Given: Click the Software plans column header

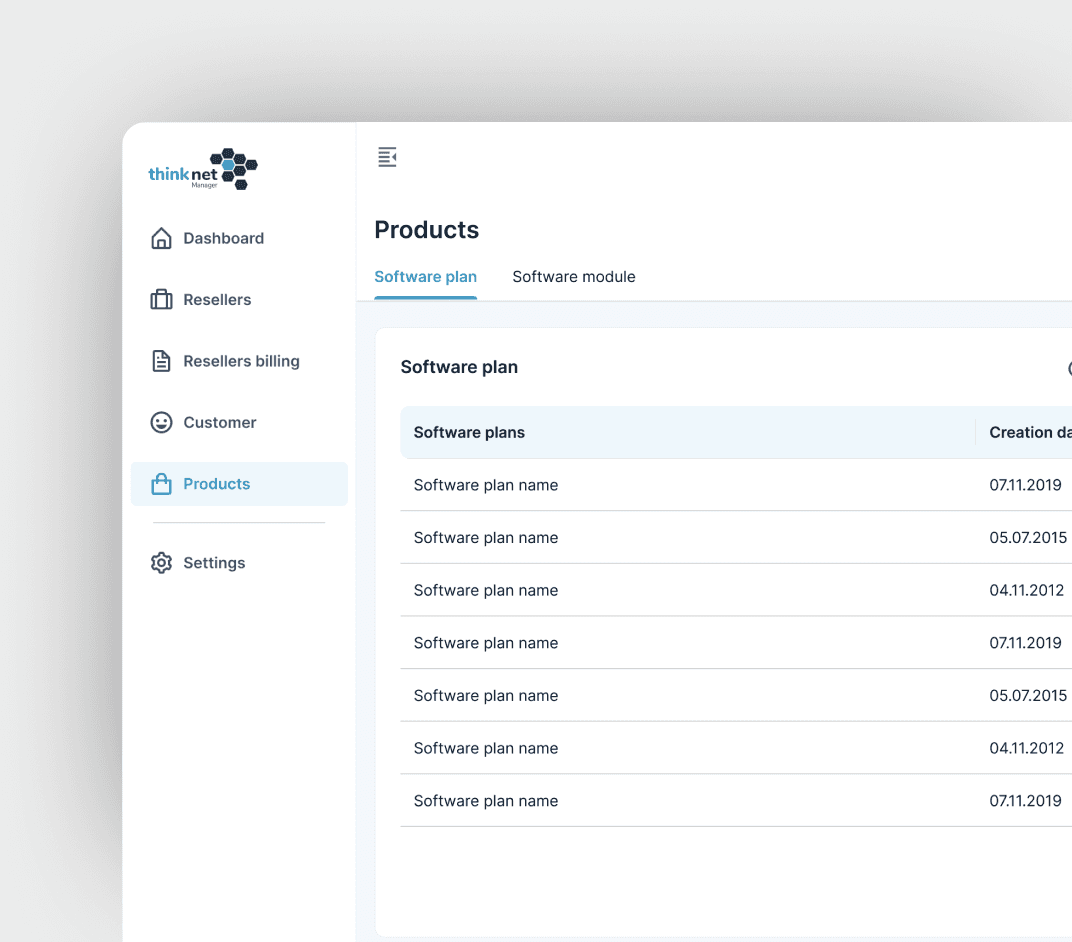Looking at the screenshot, I should point(469,432).
